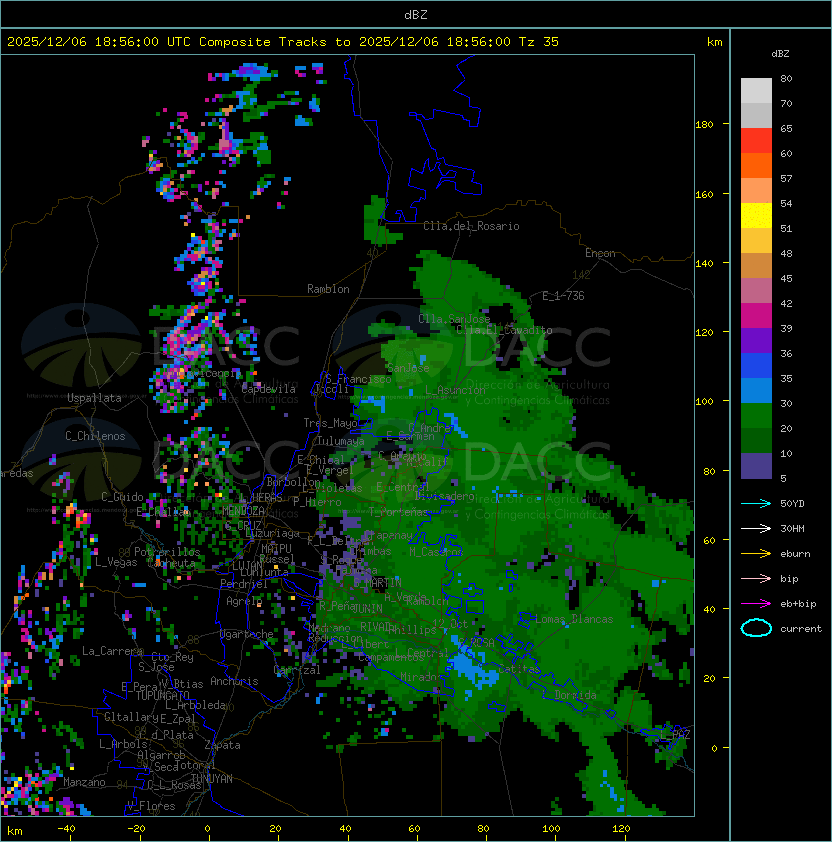Click the 'L_Vegas' map label
The width and height of the screenshot is (832, 842).
[x=116, y=562]
